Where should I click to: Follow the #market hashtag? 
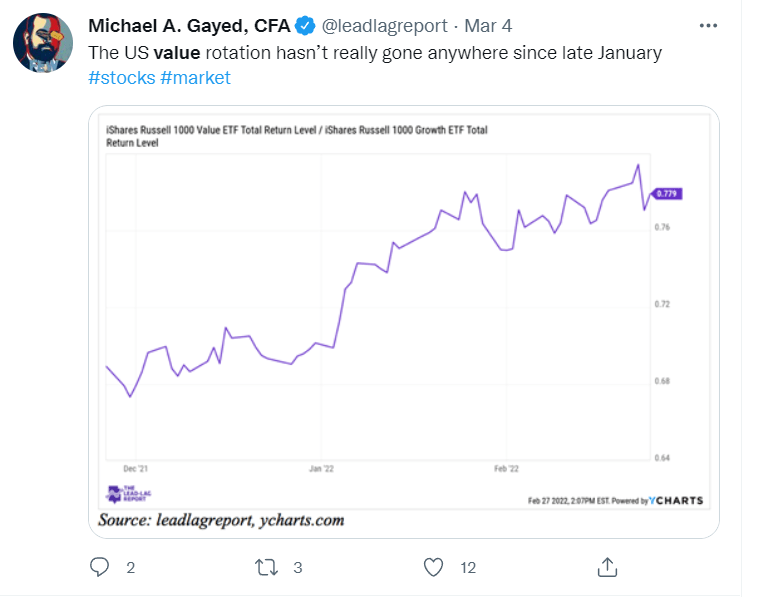(x=195, y=78)
